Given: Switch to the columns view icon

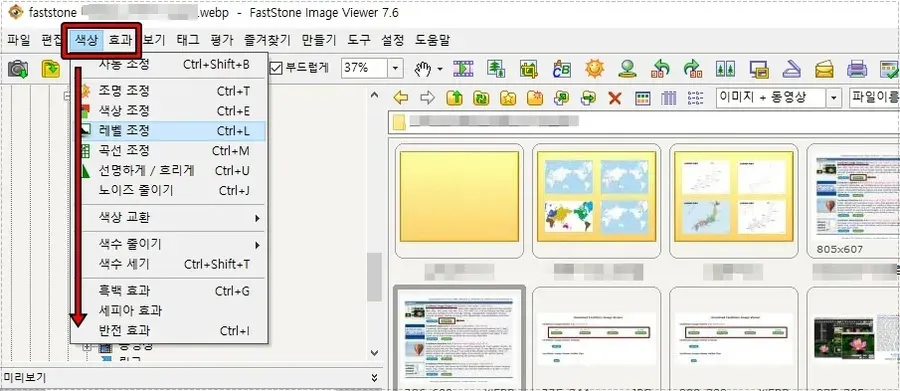Looking at the screenshot, I should point(669,98).
